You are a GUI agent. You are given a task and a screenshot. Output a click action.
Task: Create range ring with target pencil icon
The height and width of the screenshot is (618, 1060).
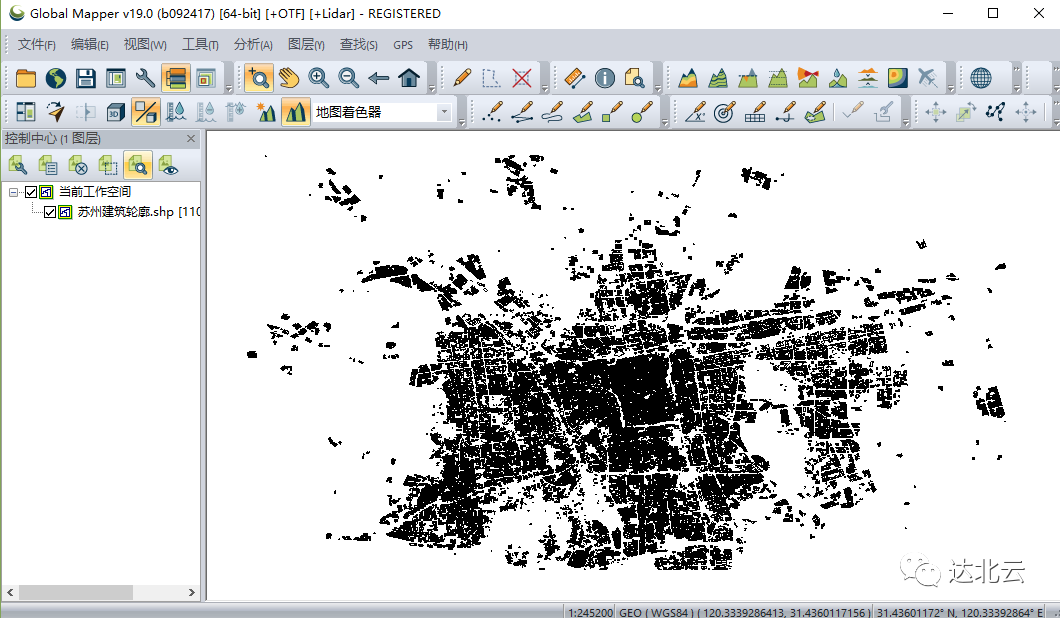(724, 112)
